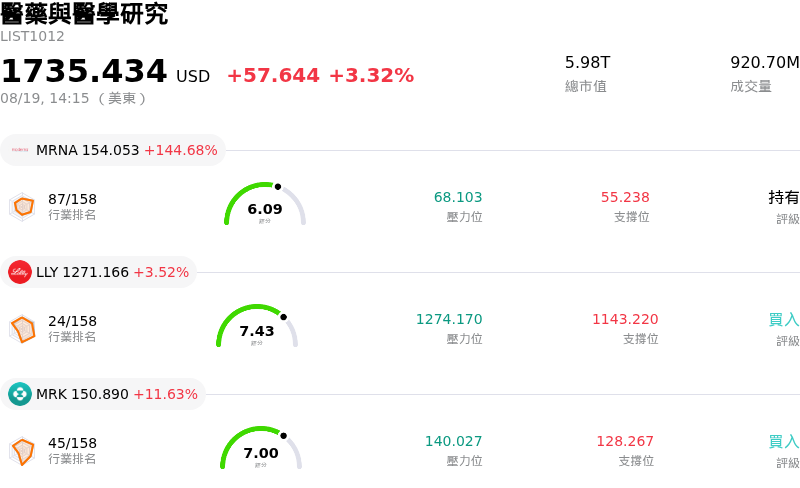Click the Moderna logo icon beside MRNA
800x488 pixels.
(x=20, y=150)
